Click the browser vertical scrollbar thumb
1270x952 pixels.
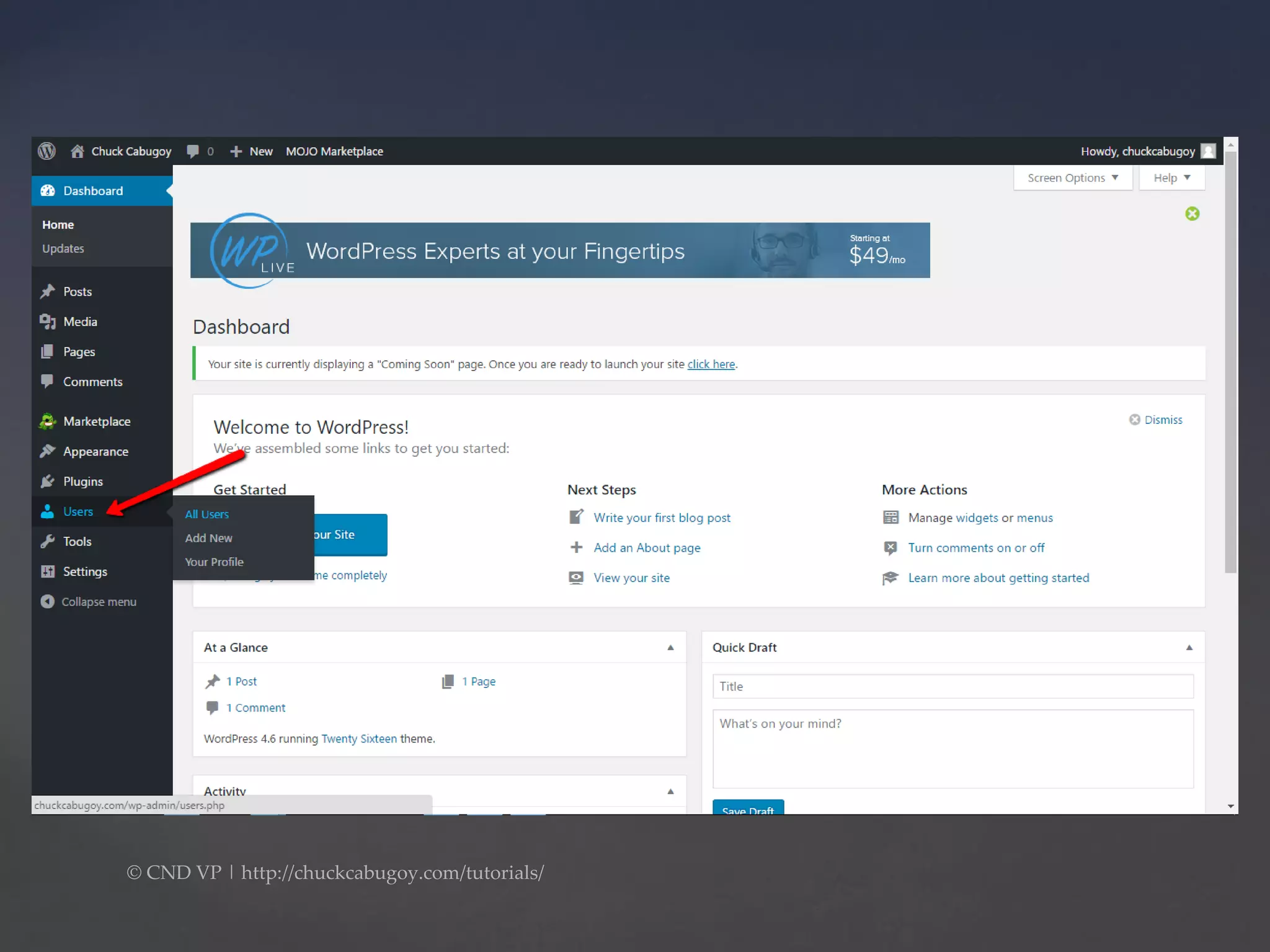pyautogui.click(x=1231, y=362)
